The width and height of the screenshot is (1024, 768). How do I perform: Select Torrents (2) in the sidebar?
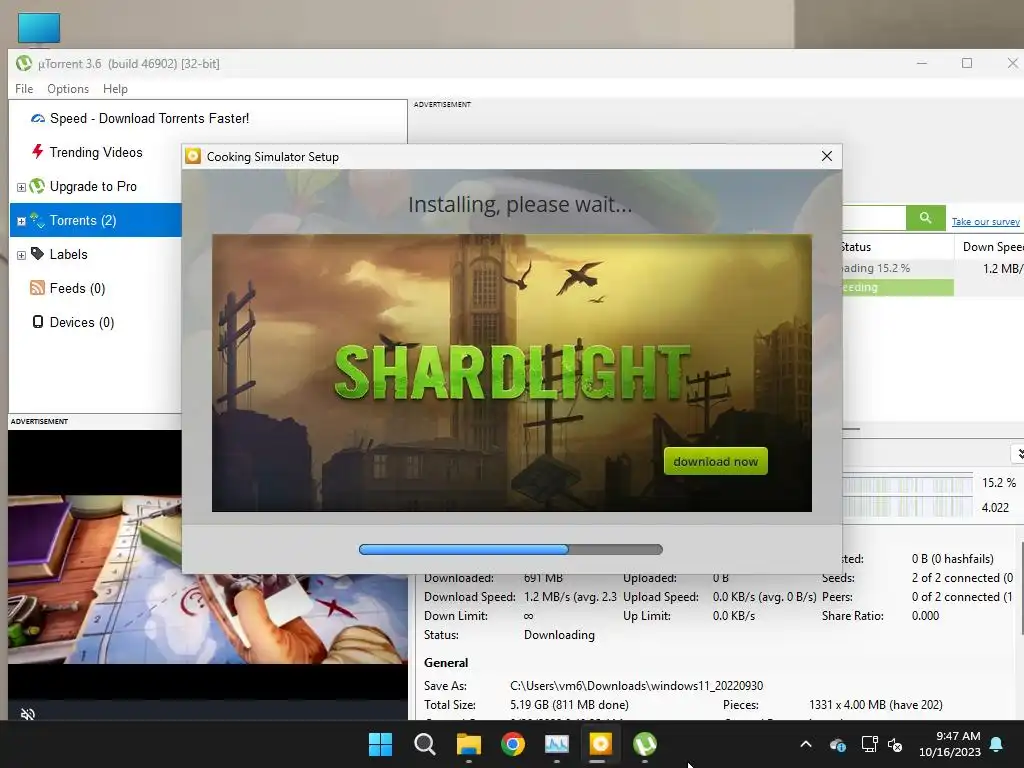[83, 220]
